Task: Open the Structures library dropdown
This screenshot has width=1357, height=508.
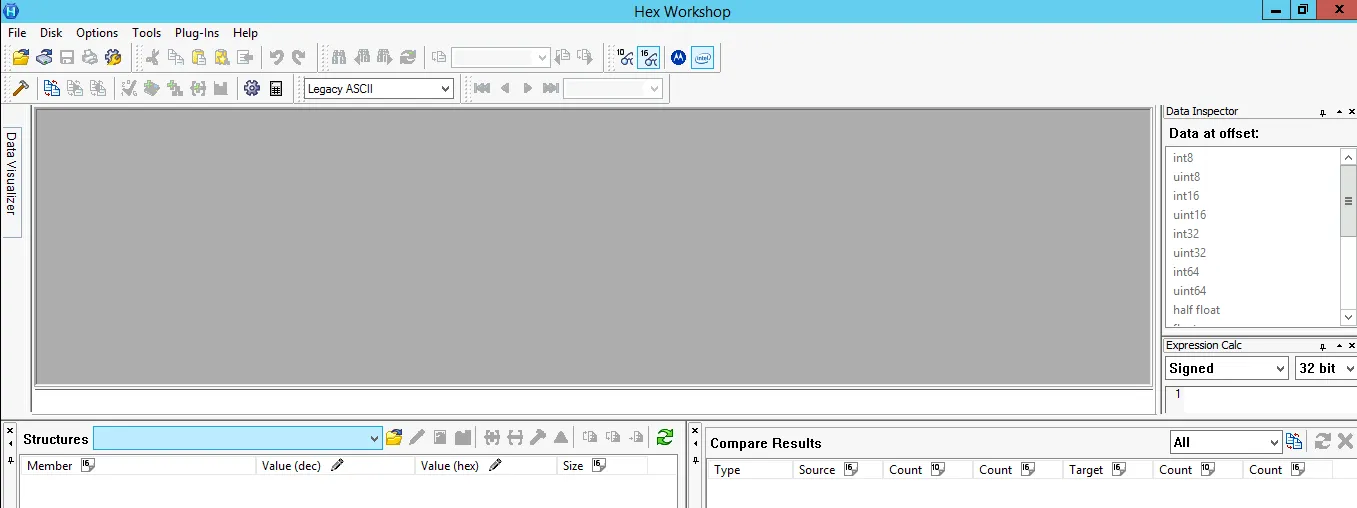Action: (x=238, y=438)
